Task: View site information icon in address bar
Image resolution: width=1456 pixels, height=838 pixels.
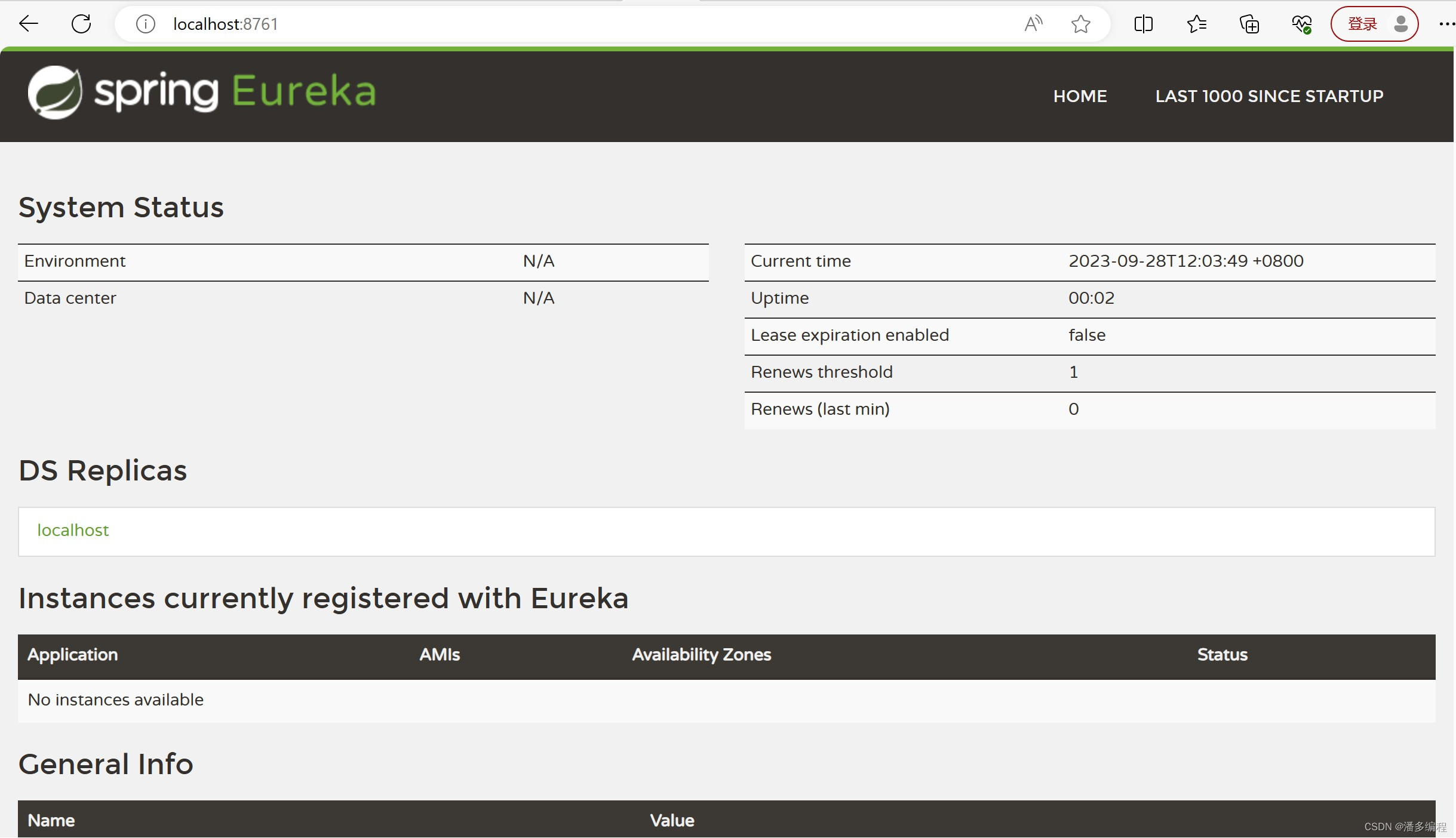Action: click(146, 24)
